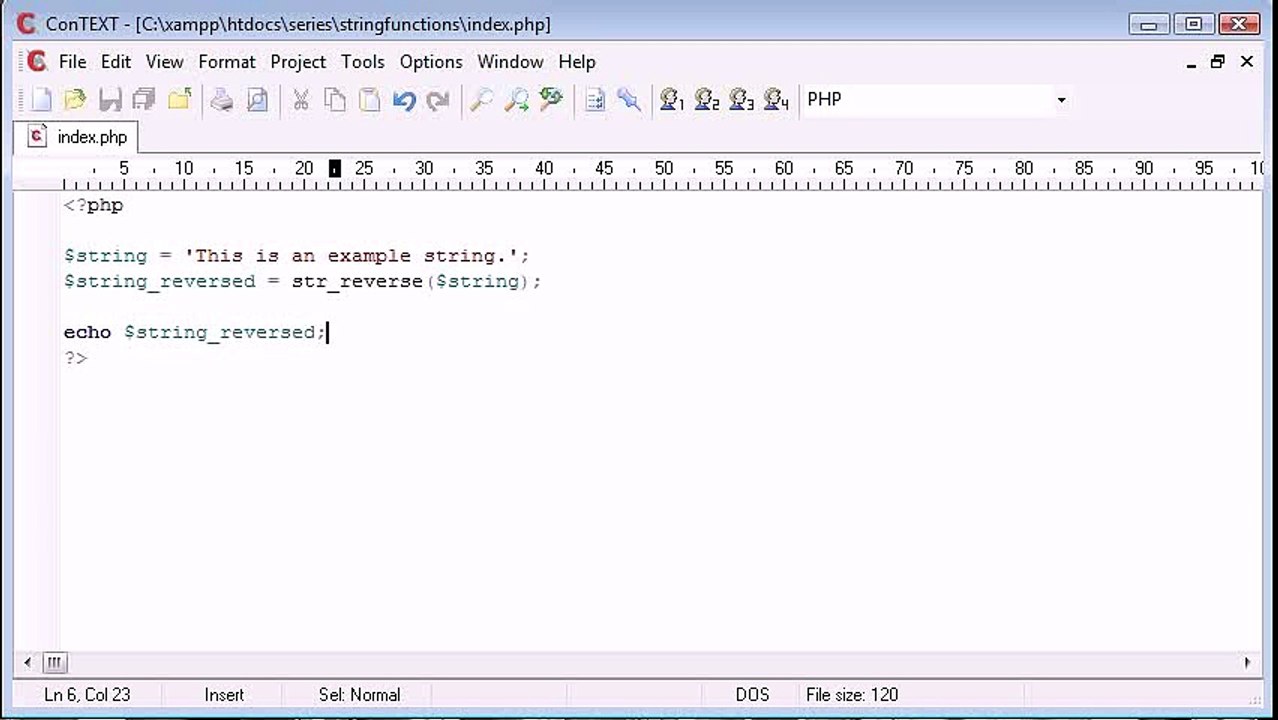Screen dimensions: 1278x720
Task: Open the Format menu
Action: click(x=227, y=62)
